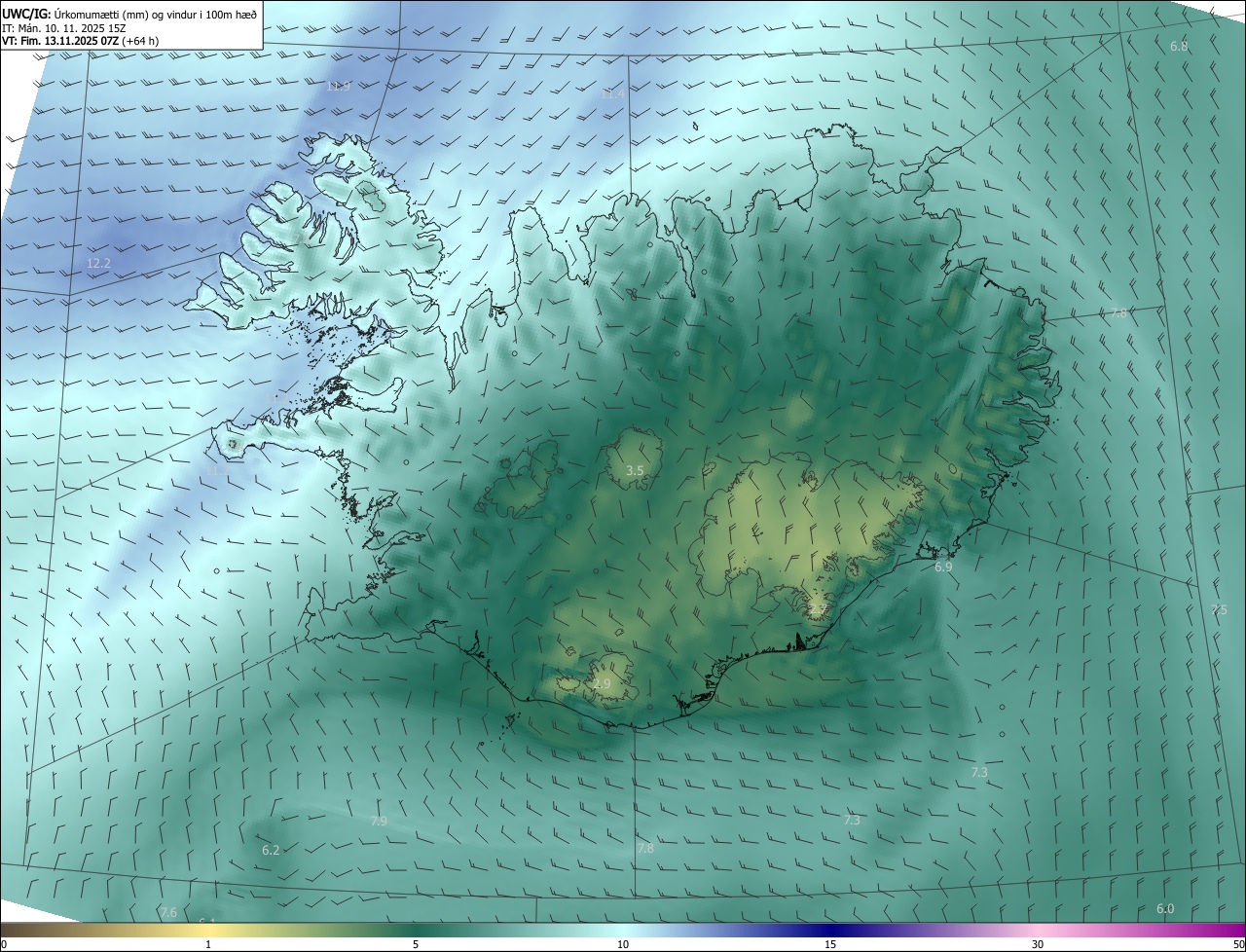
Task: Click the color scale tick label 5
Action: pyautogui.click(x=416, y=944)
